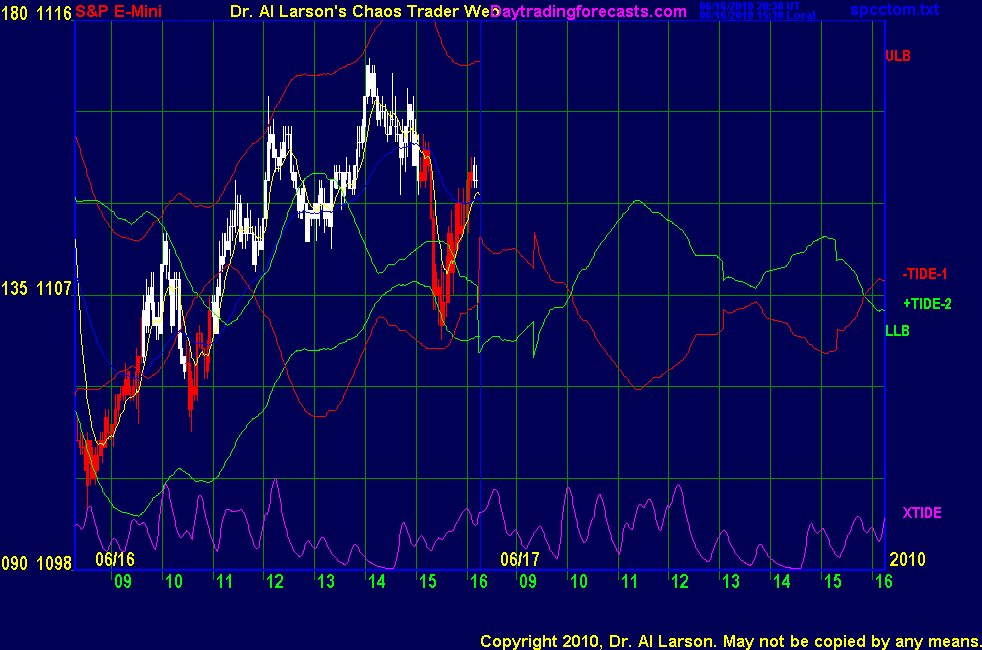Open the Daytradingforecasts.com site text
Viewport: 982px width, 650px height.
(x=589, y=11)
